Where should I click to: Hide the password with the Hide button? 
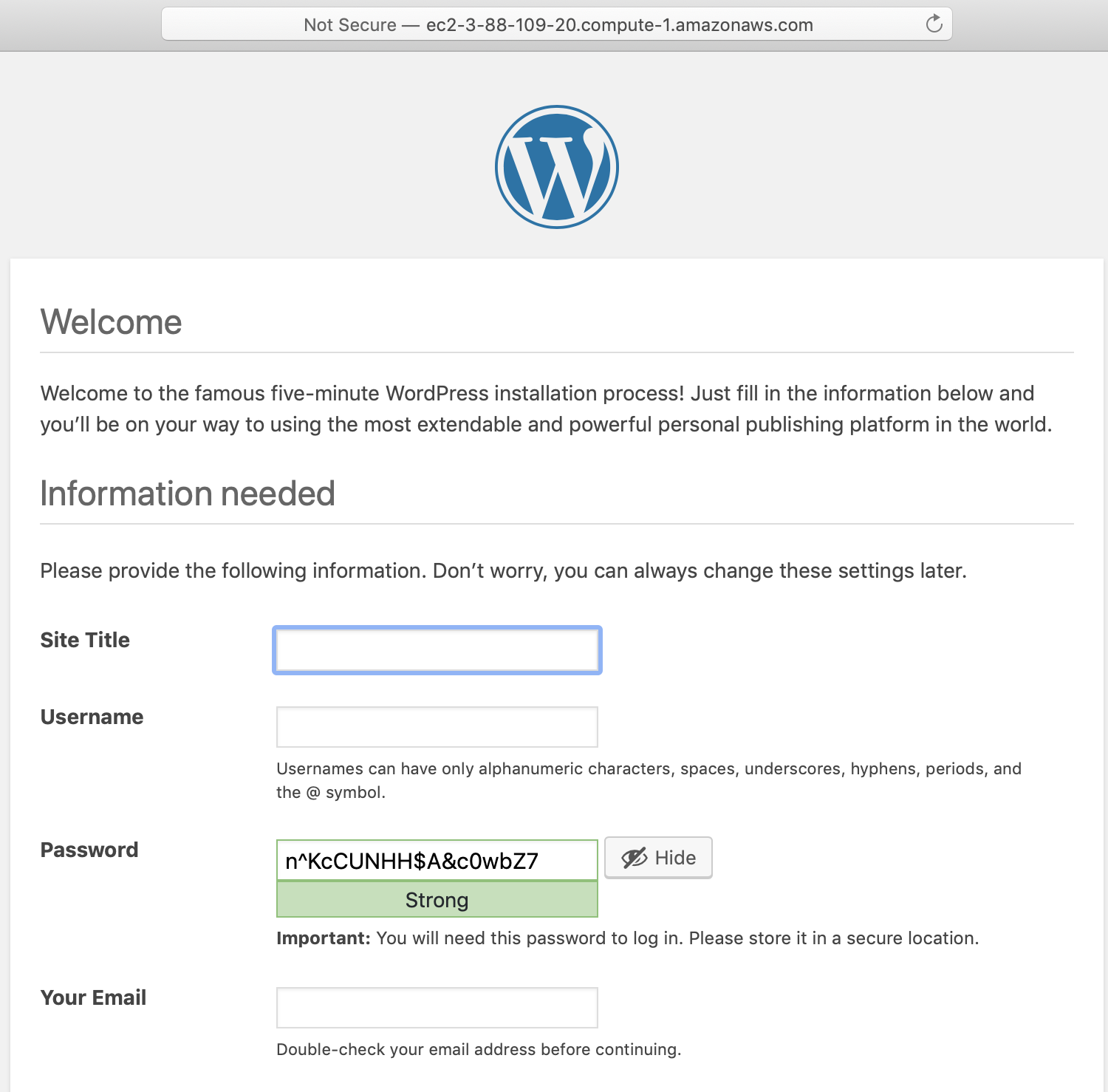[x=658, y=858]
